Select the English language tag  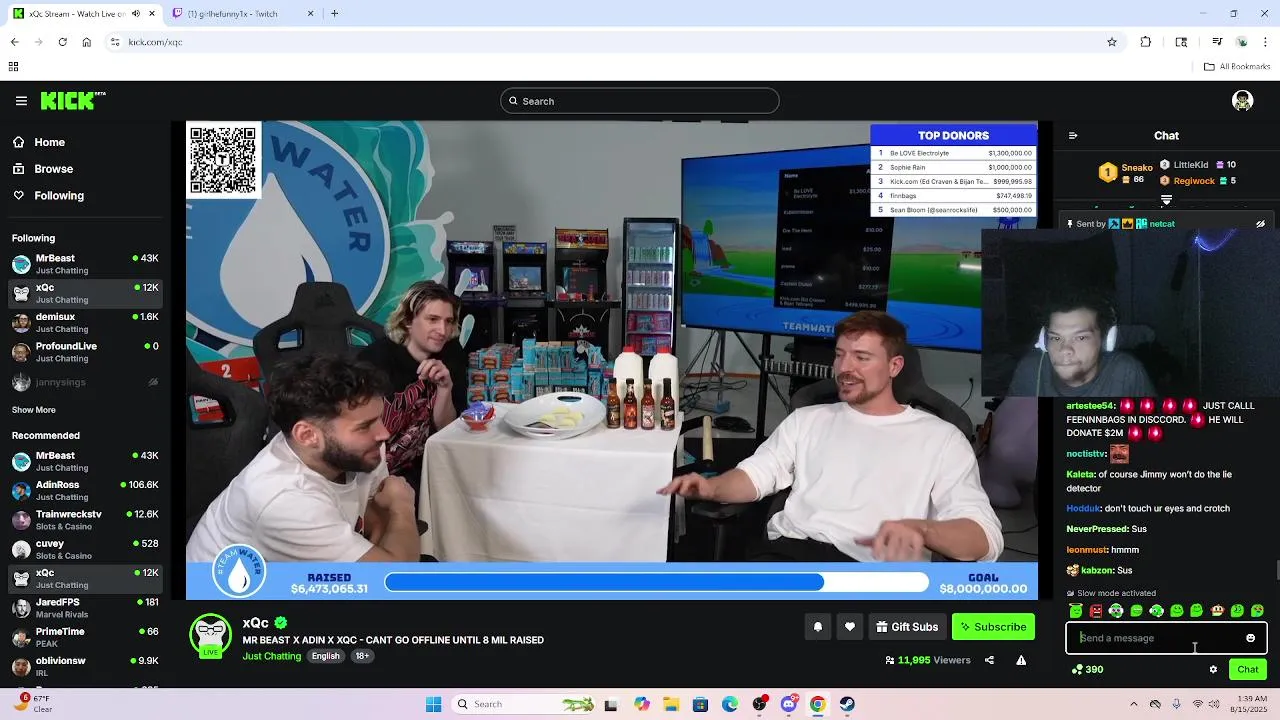click(x=325, y=656)
